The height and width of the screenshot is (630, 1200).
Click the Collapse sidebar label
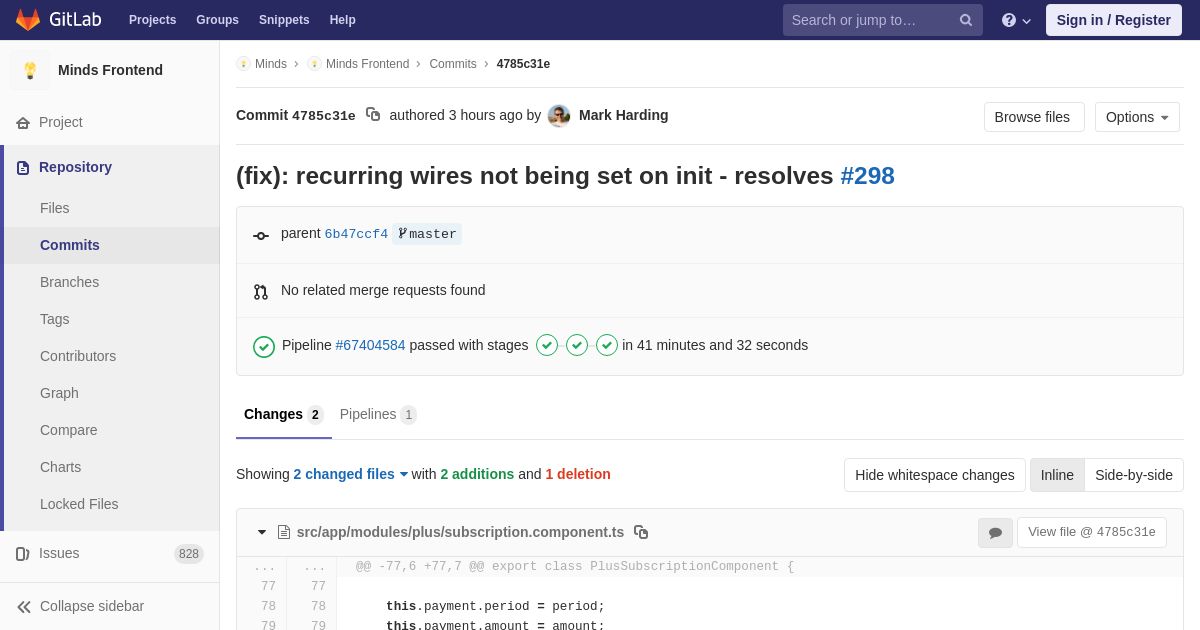pos(92,606)
